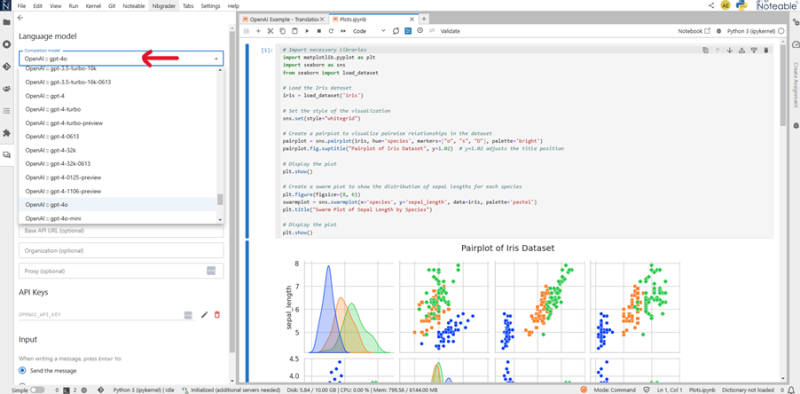Cut the selected cell with the scissors icon
The height and width of the screenshot is (394, 800).
pyautogui.click(x=270, y=31)
